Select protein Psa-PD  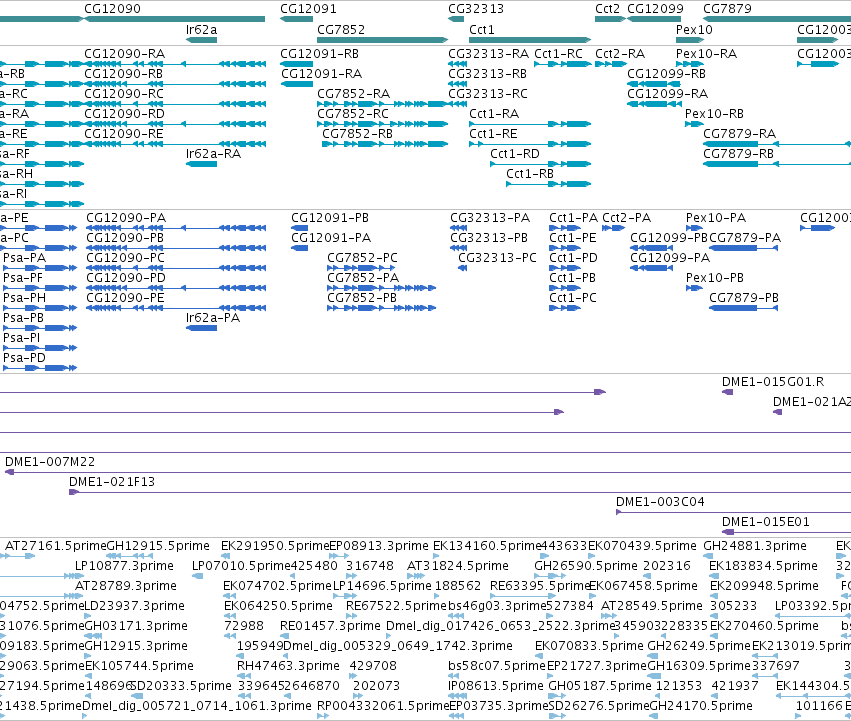coord(40,368)
